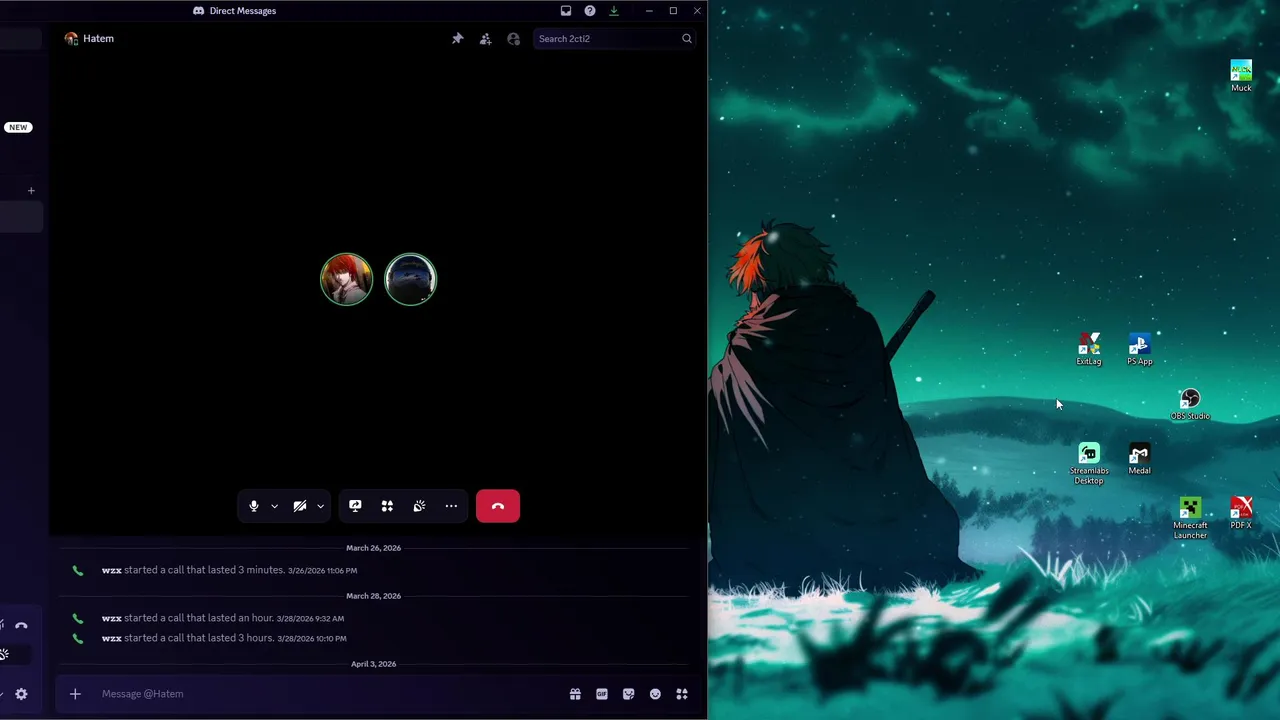
Task: Open more call options ellipsis
Action: coord(451,506)
